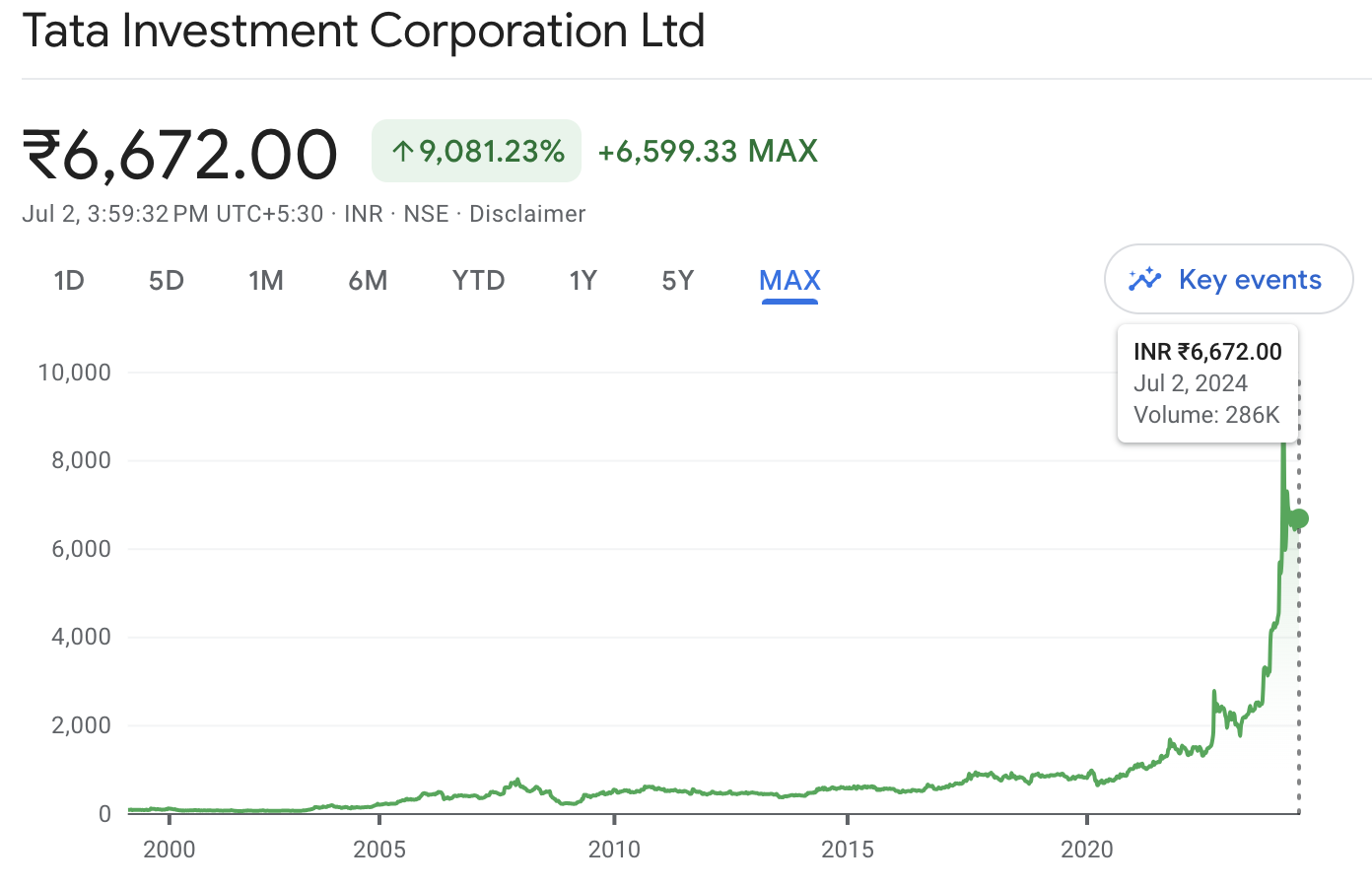Select the YTD range tab

point(478,280)
